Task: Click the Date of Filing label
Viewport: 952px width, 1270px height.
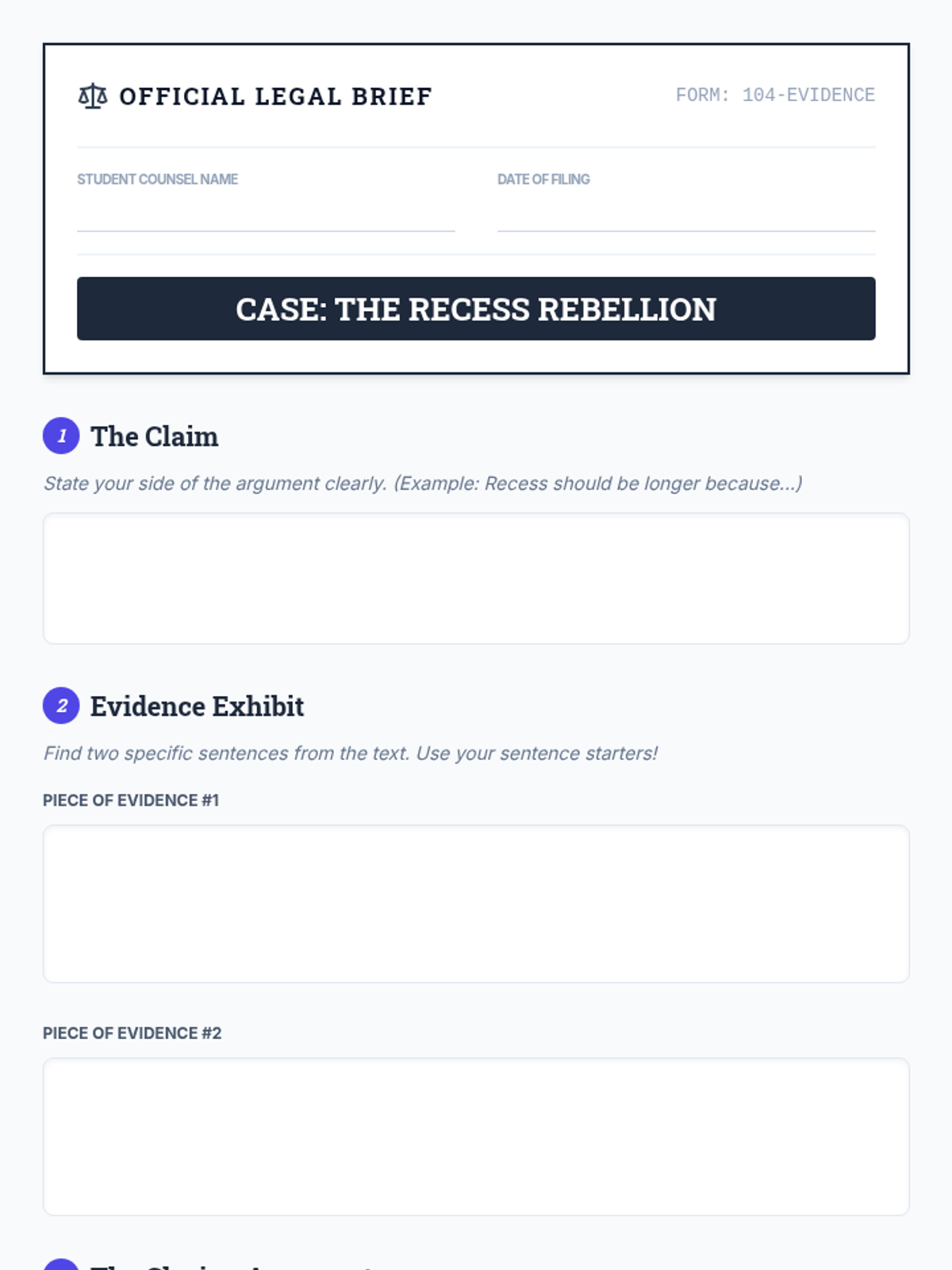Action: (x=543, y=179)
